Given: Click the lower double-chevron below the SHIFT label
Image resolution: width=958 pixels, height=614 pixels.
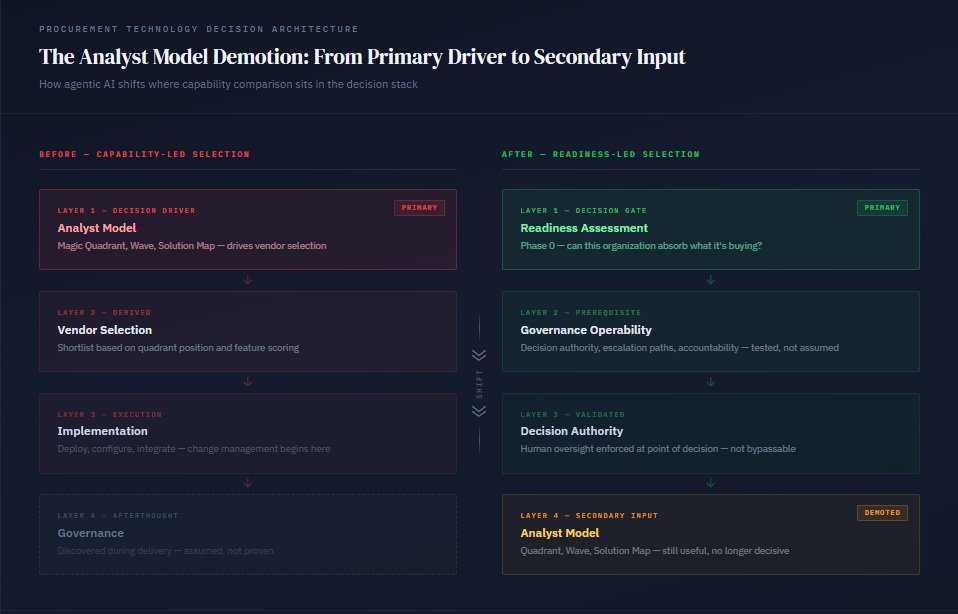Looking at the screenshot, I should [x=479, y=411].
